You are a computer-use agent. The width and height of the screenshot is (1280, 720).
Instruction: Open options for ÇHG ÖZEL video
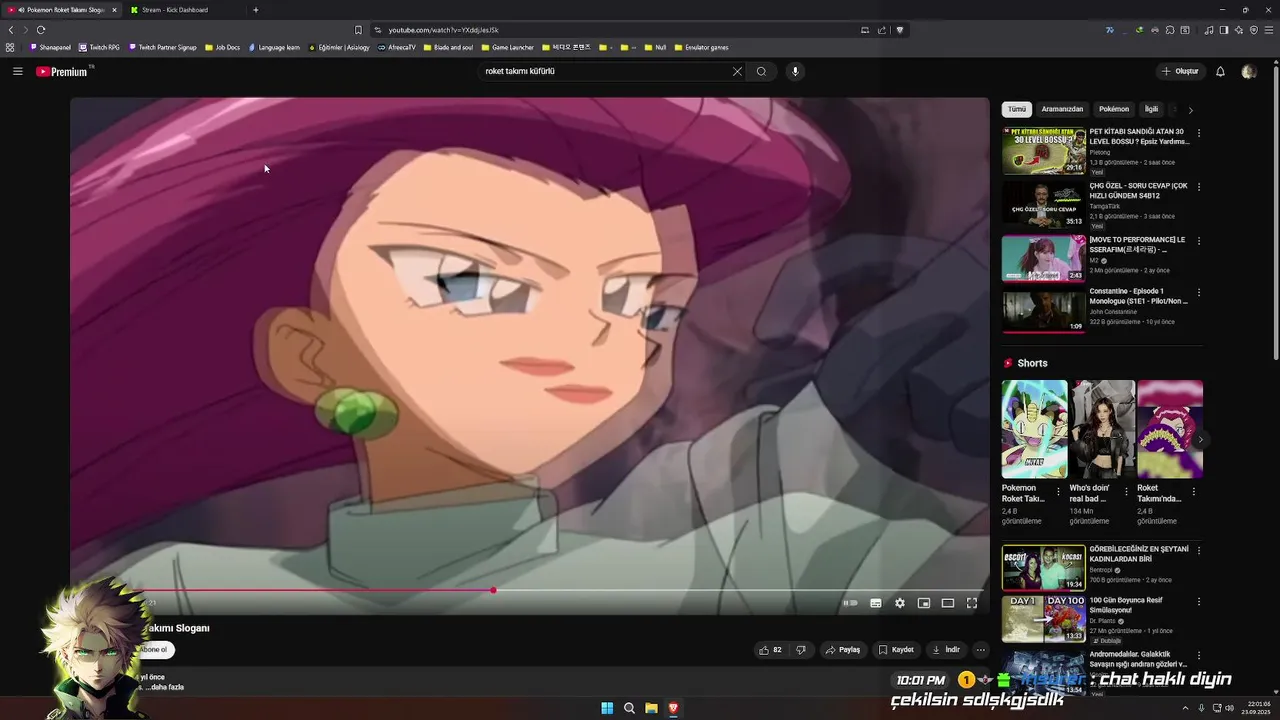(1199, 187)
